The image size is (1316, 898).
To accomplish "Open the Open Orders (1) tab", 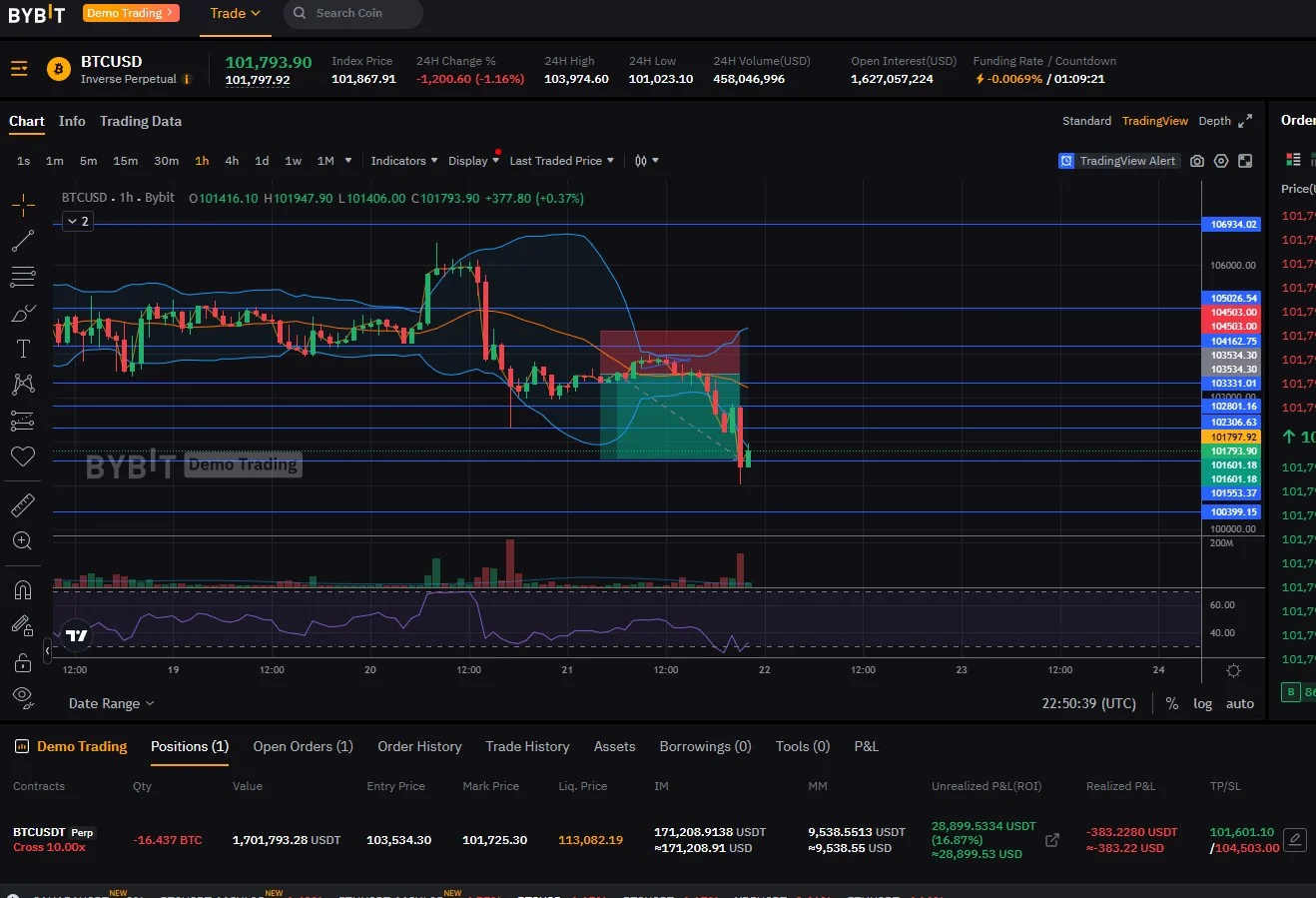I will click(303, 746).
